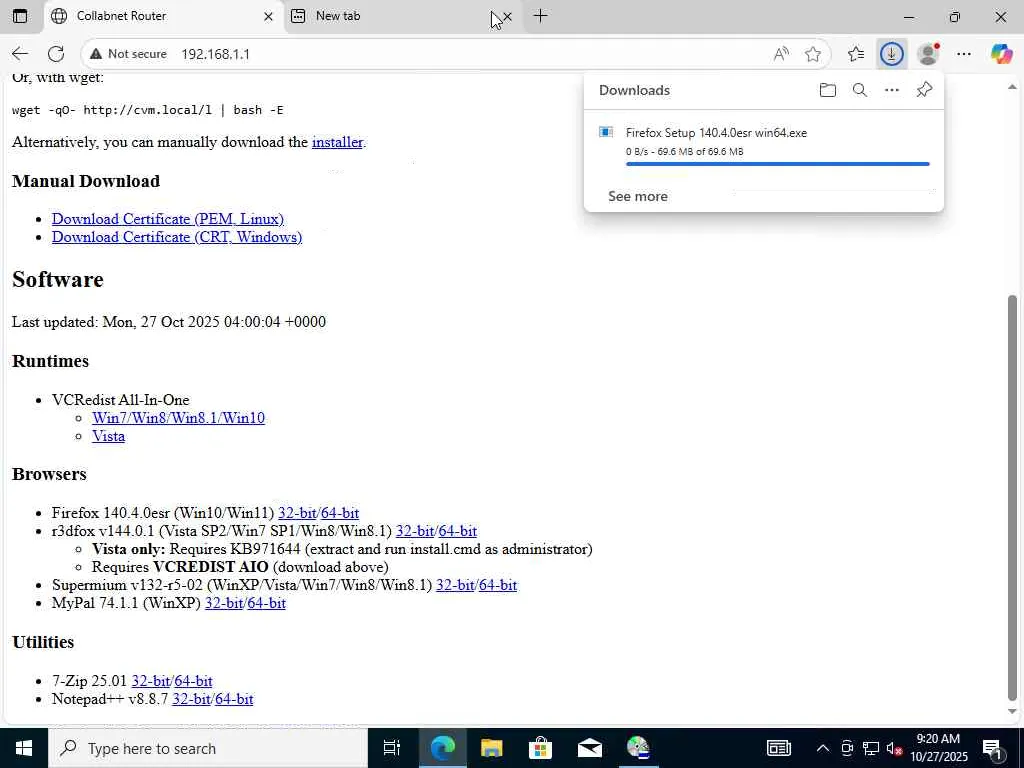Image resolution: width=1024 pixels, height=768 pixels.
Task: Download 7-Zip 25.01 64-bit
Action: point(193,681)
